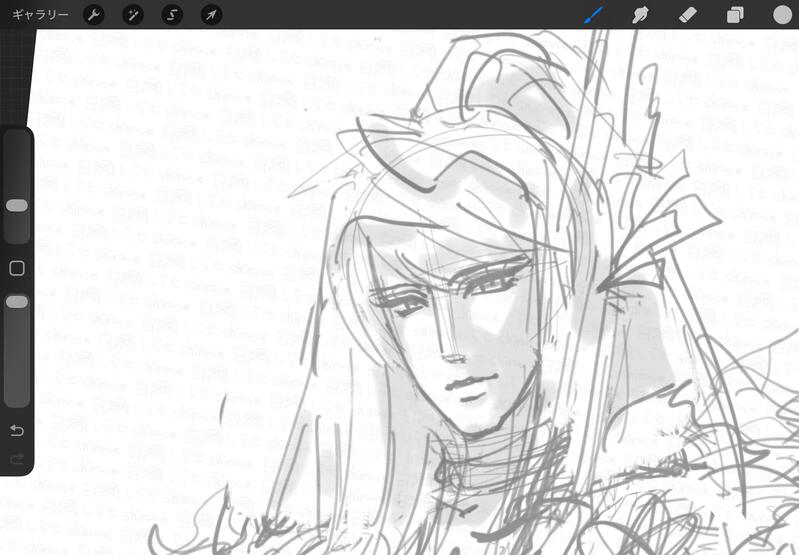
Task: Select the Selection S-ribbon tool
Action: click(x=172, y=15)
